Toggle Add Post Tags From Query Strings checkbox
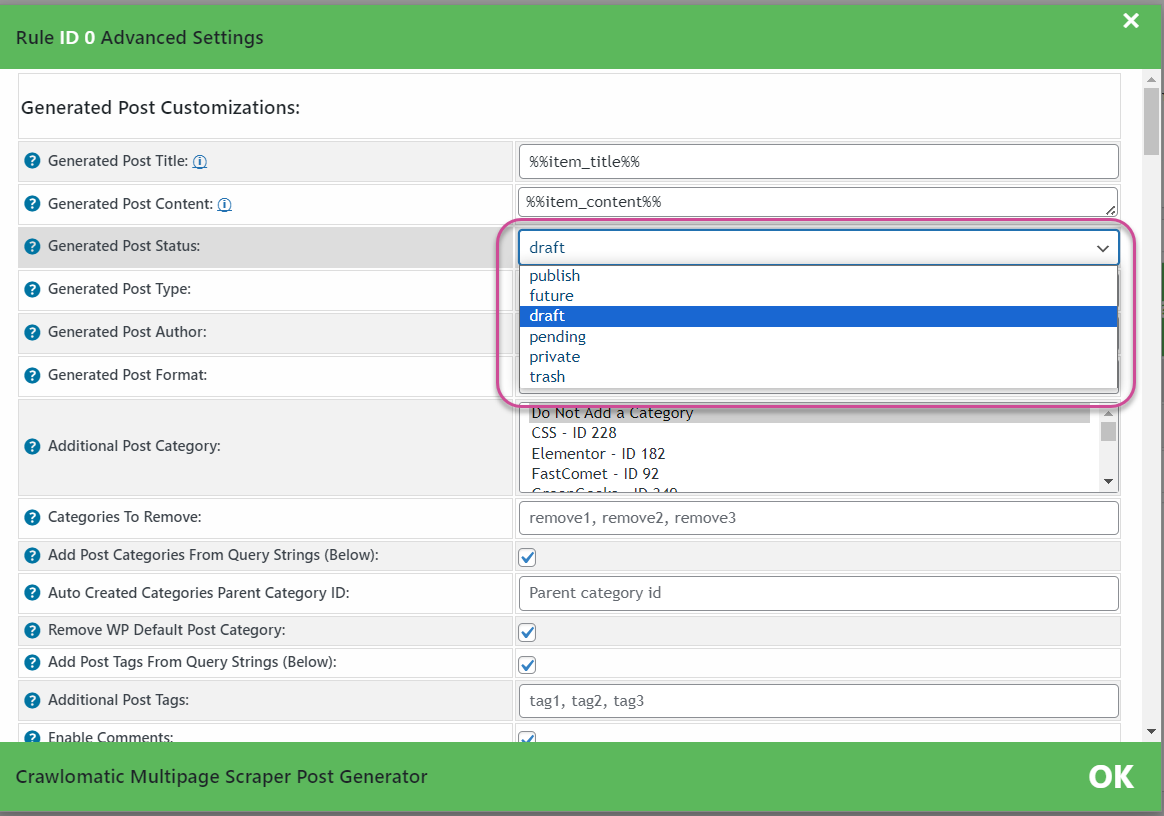The image size is (1164, 816). click(527, 665)
